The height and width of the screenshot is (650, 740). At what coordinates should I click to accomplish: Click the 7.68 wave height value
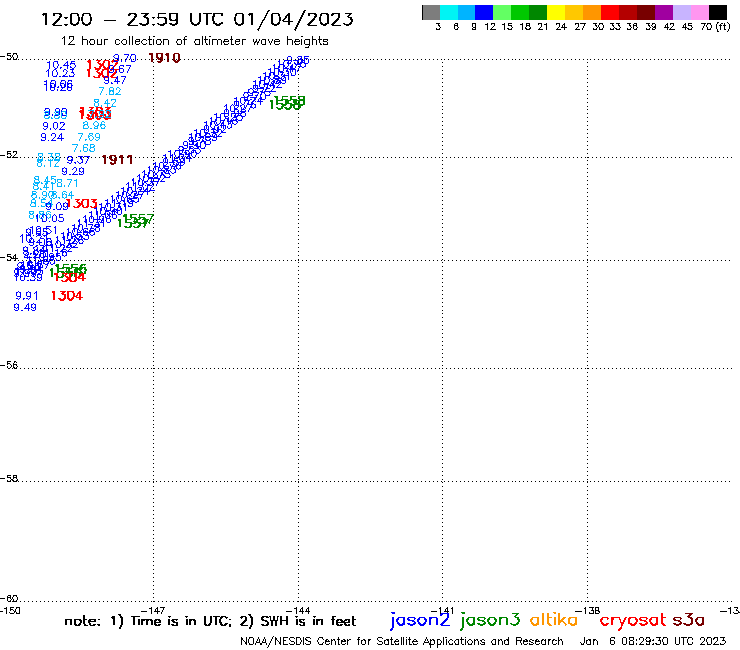click(x=84, y=148)
